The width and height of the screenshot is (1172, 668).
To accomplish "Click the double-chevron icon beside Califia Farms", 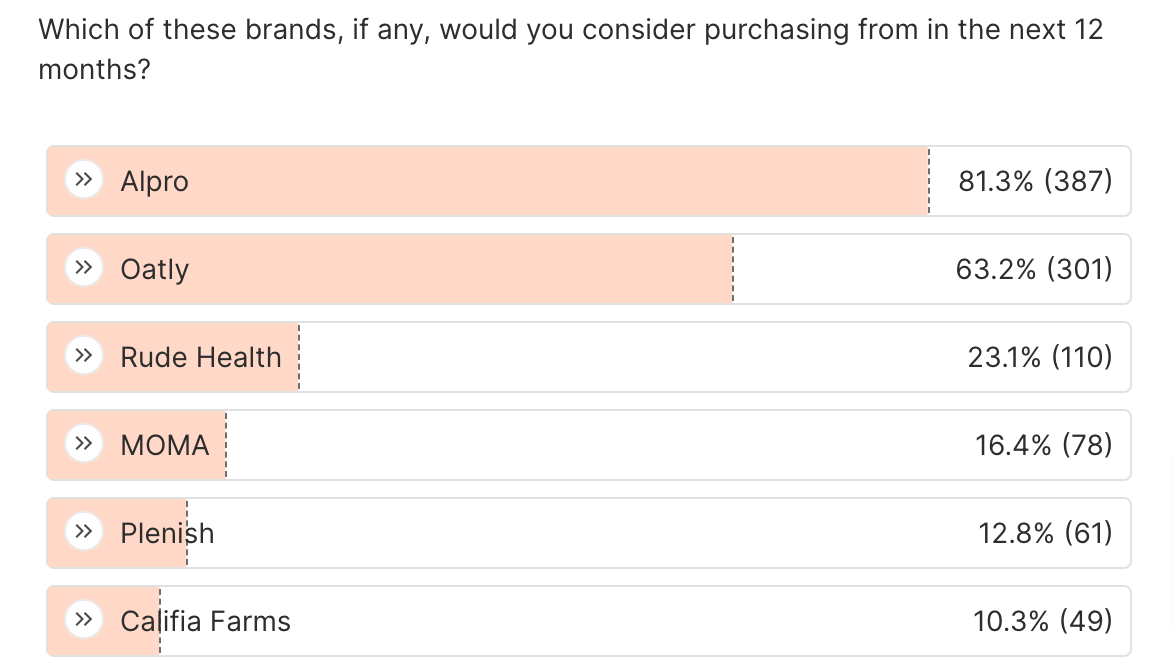I will (x=84, y=619).
